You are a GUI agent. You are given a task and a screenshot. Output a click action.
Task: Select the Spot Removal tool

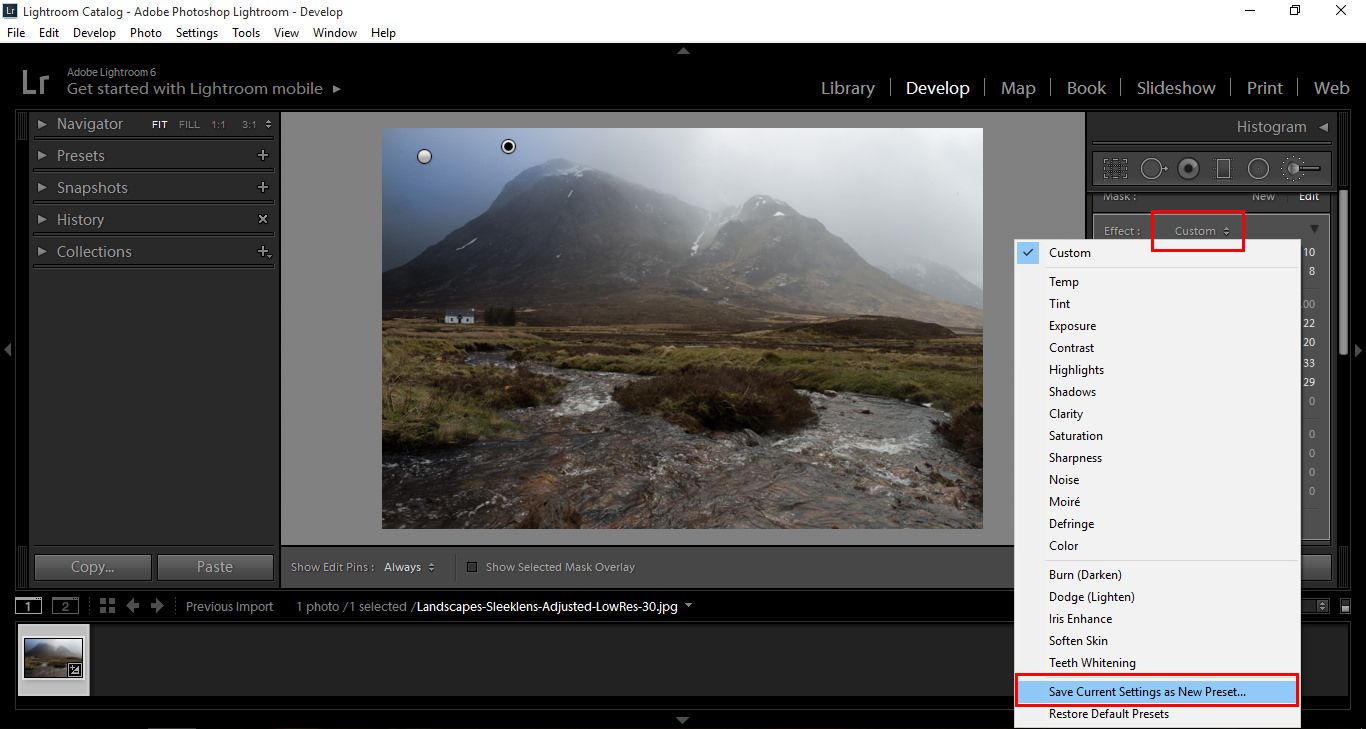(x=1153, y=168)
